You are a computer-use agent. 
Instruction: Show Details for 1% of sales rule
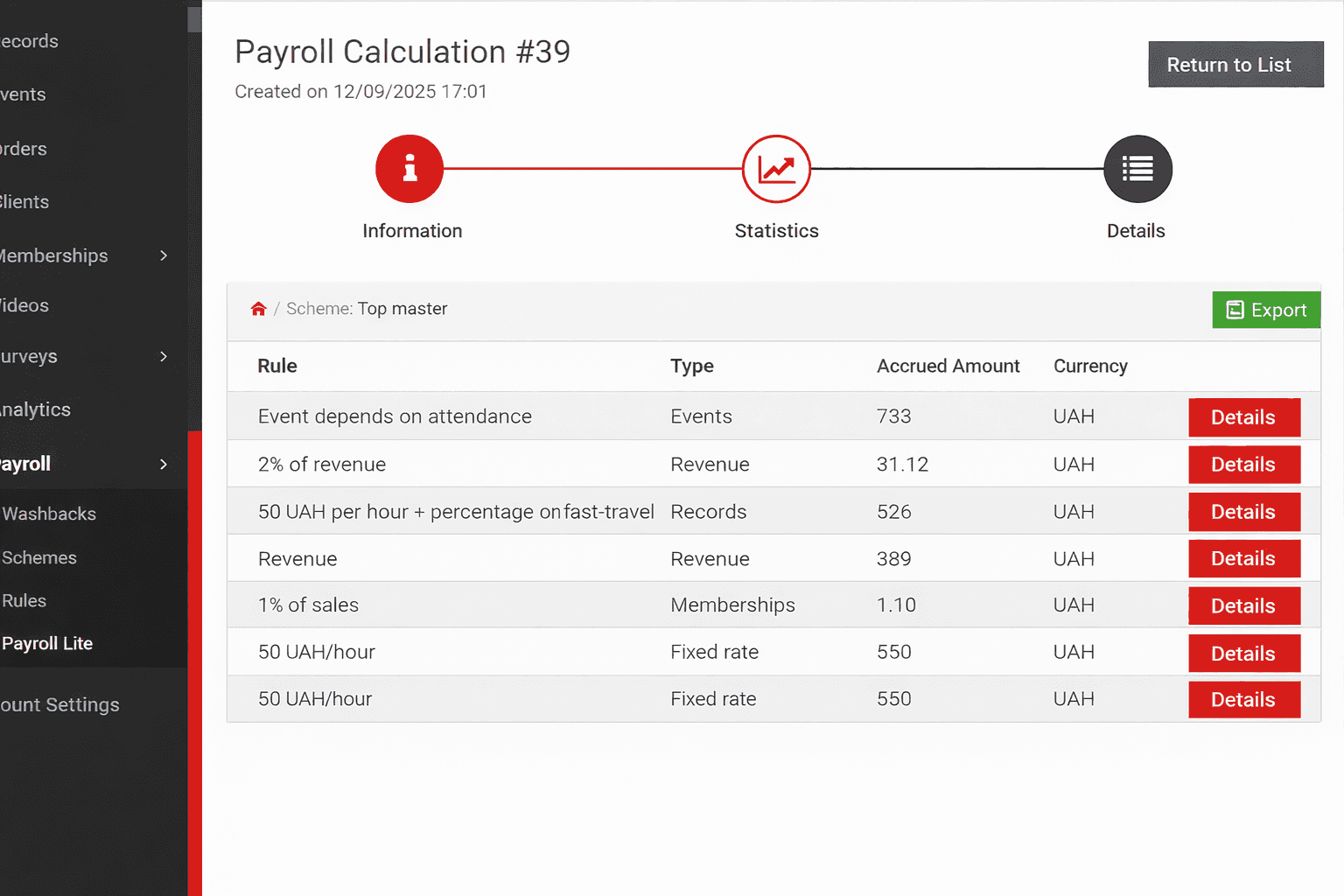point(1243,605)
